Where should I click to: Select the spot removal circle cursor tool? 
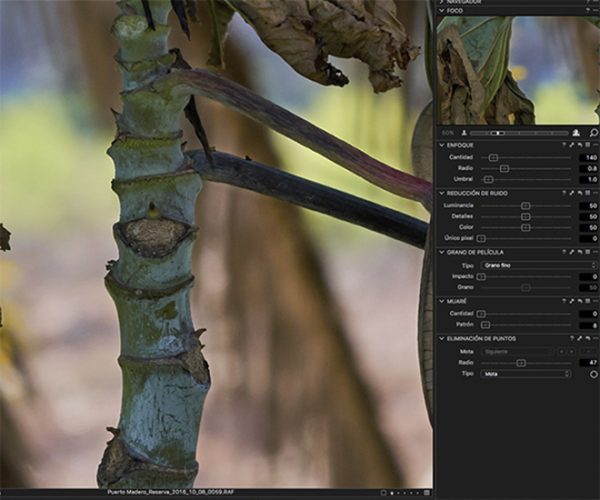click(x=594, y=374)
